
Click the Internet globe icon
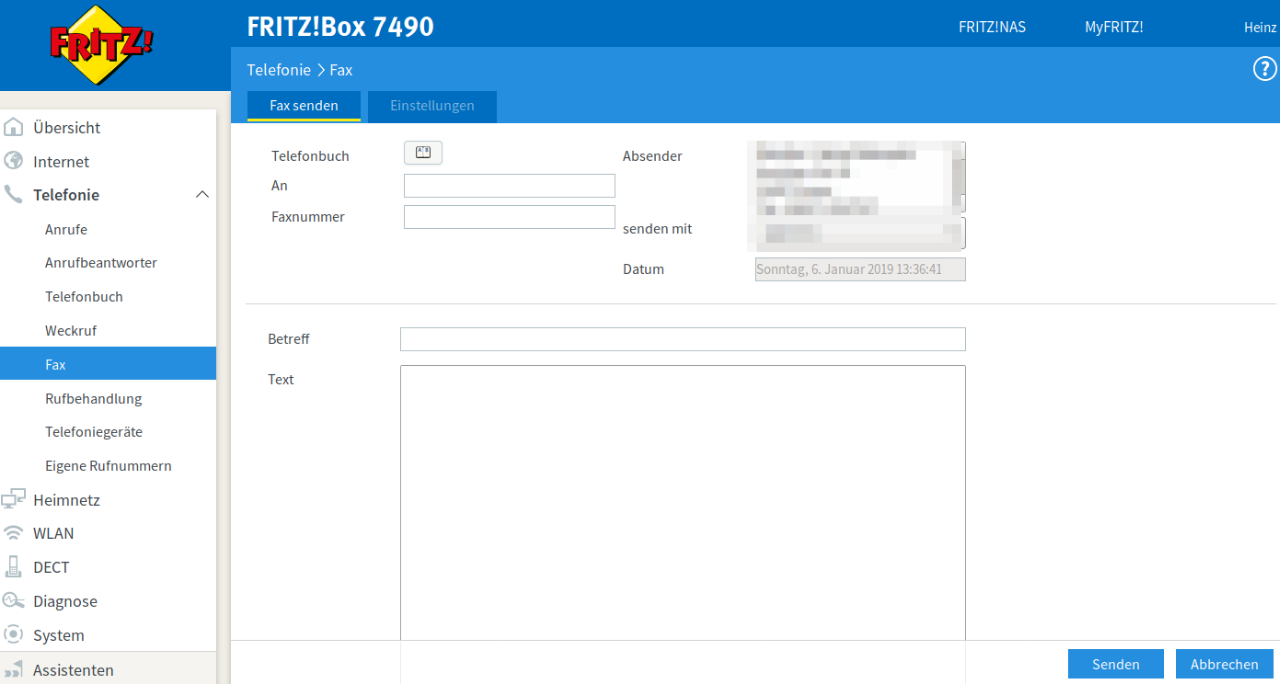13,161
